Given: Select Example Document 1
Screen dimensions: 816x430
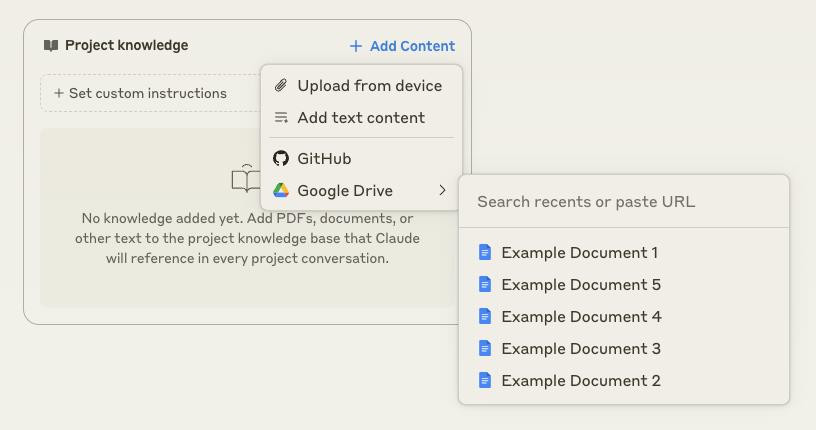Looking at the screenshot, I should tap(623, 252).
